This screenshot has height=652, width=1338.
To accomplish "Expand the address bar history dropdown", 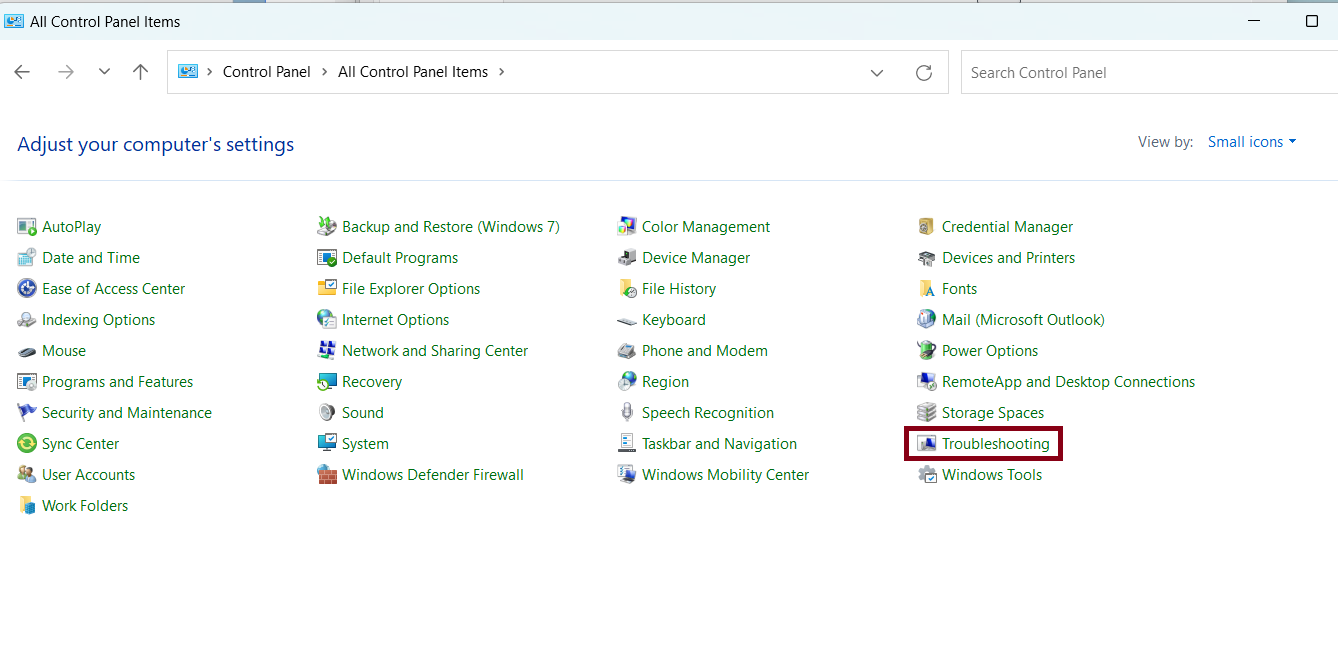I will coord(877,73).
